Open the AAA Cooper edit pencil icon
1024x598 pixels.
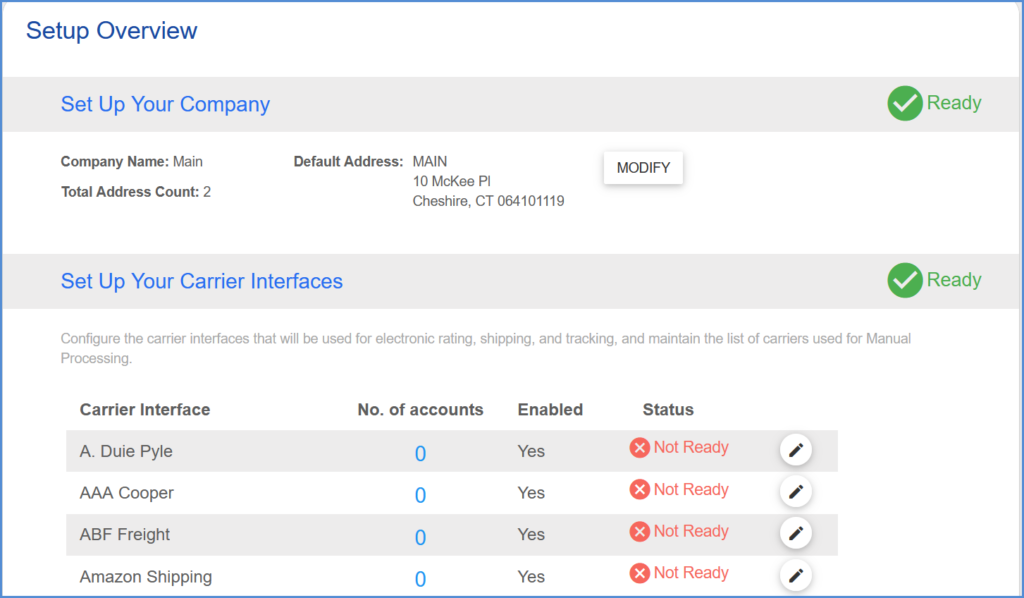pyautogui.click(x=795, y=492)
